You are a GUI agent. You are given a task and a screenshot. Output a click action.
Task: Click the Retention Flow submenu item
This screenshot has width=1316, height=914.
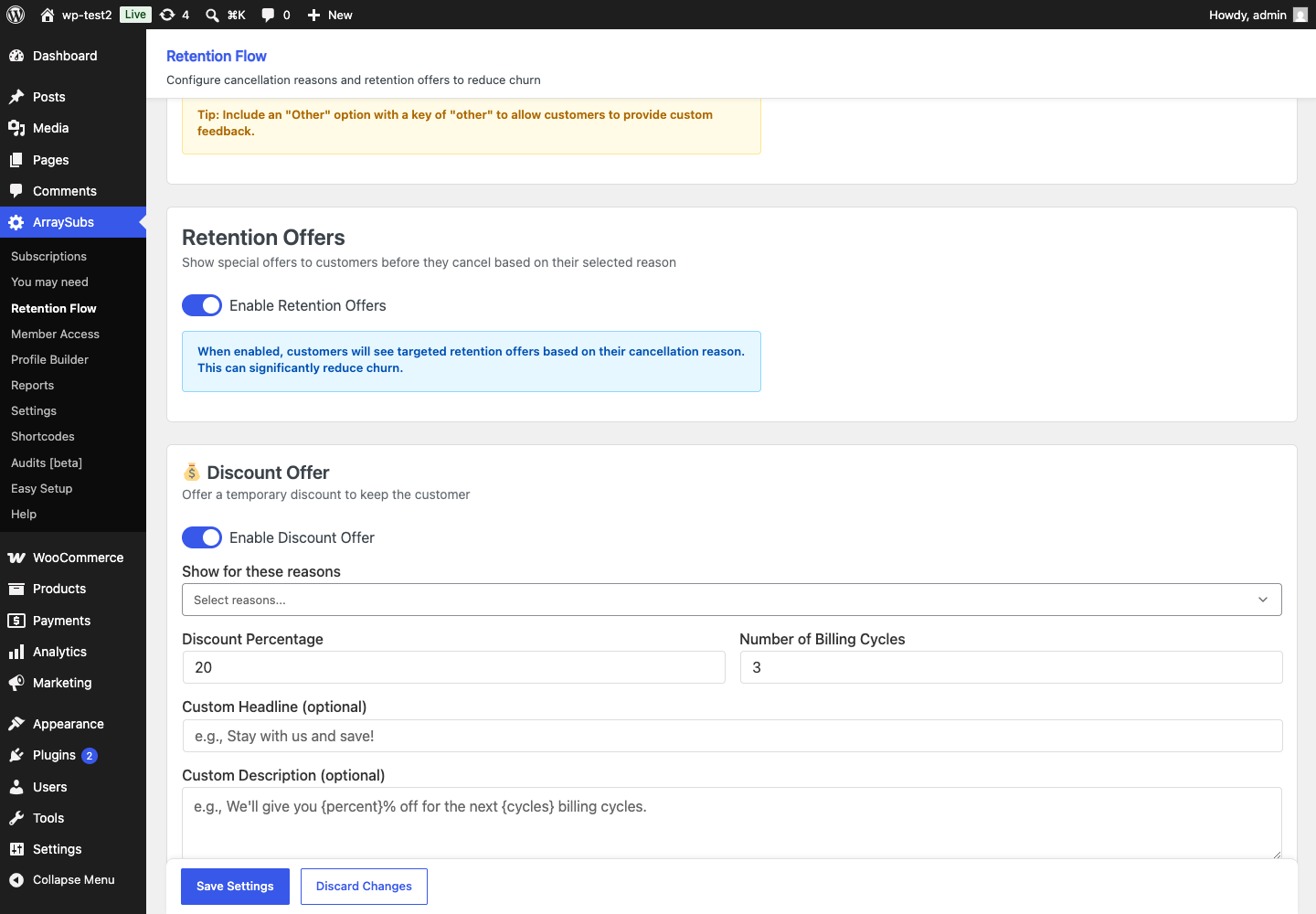pos(53,309)
